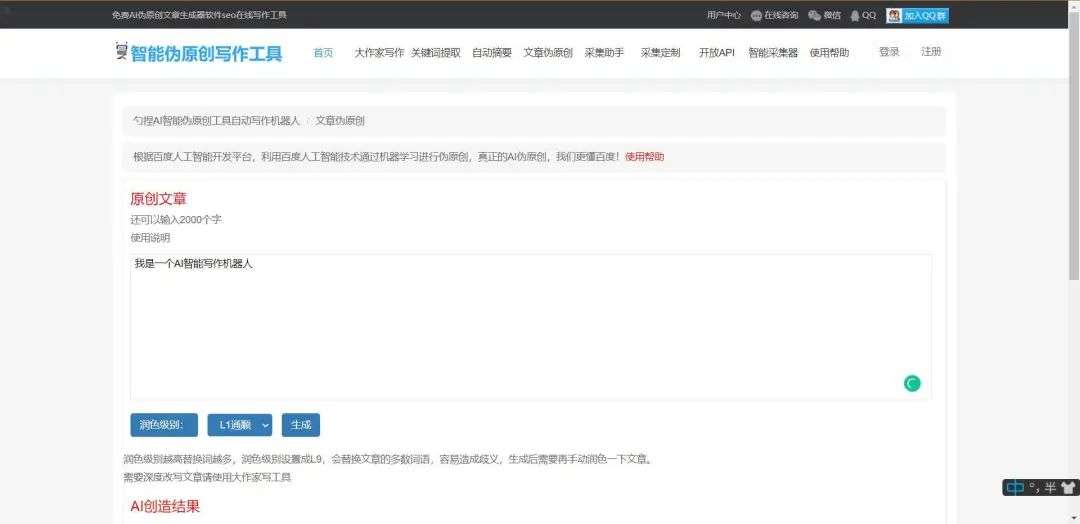Image resolution: width=1080 pixels, height=524 pixels.
Task: Click inside the article text area
Action: pyautogui.click(x=530, y=327)
